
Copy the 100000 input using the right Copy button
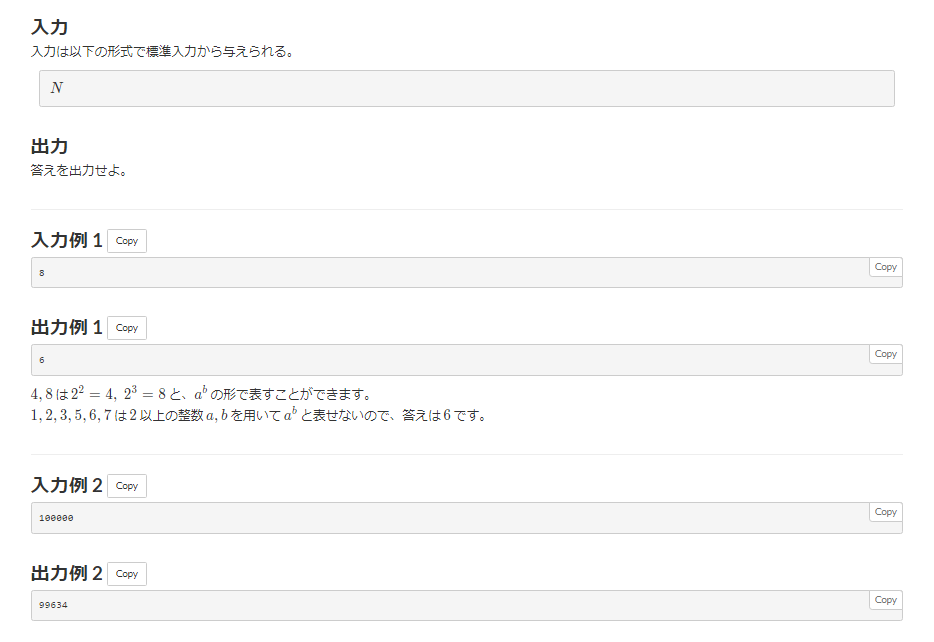tap(884, 512)
